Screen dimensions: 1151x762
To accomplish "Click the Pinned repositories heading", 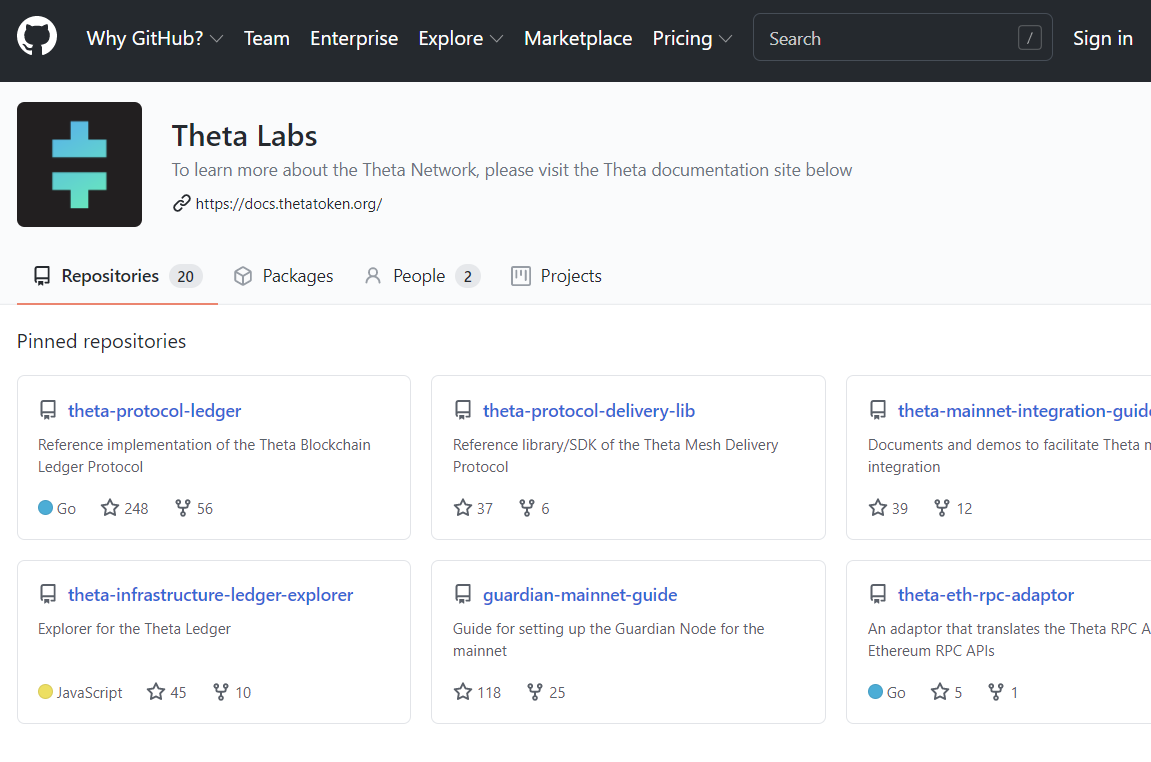I will click(101, 341).
